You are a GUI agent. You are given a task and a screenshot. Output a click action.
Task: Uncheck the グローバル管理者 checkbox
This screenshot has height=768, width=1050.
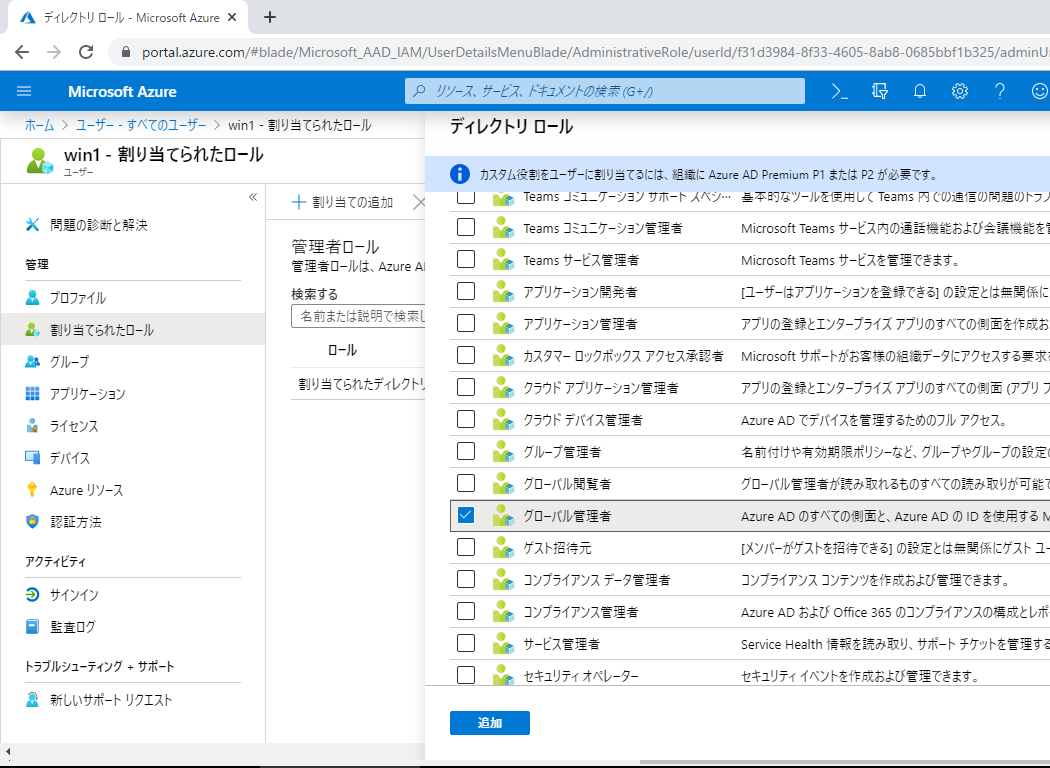coord(466,516)
